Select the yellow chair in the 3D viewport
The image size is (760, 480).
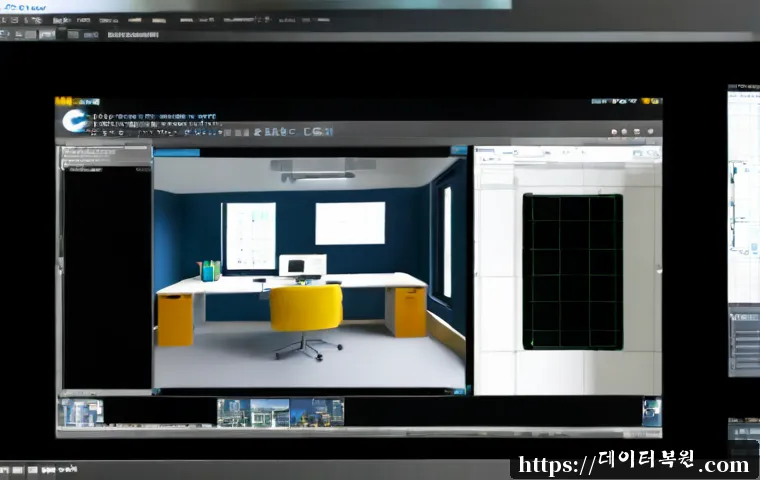click(306, 320)
